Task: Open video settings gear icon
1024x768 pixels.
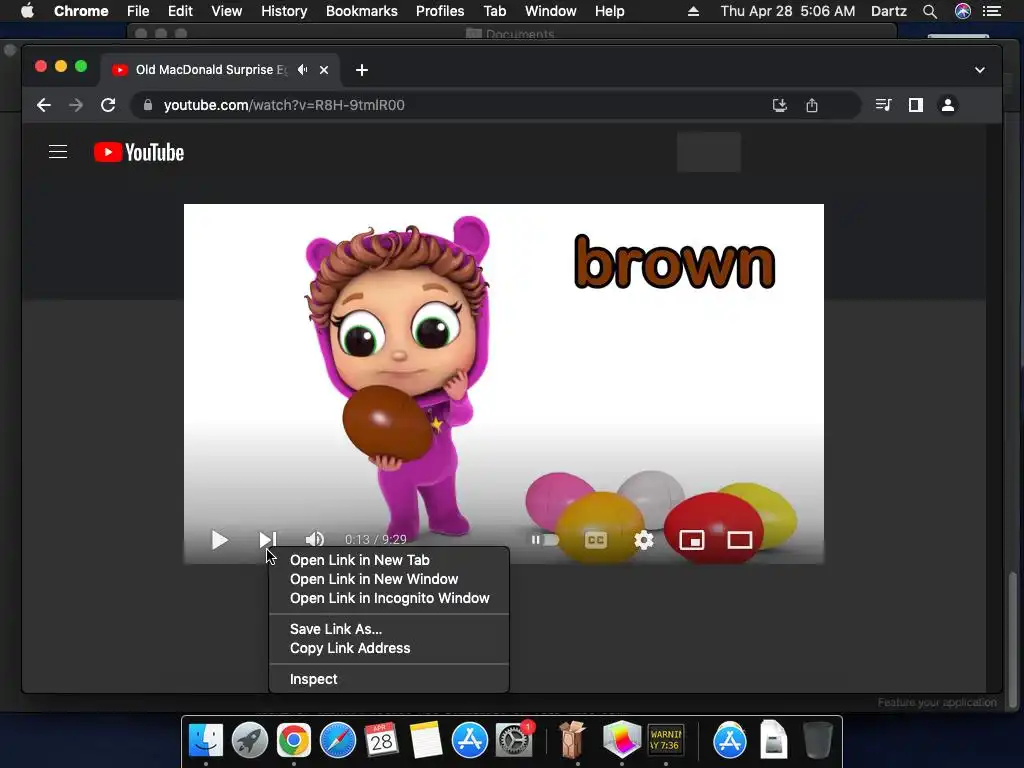Action: (x=644, y=540)
